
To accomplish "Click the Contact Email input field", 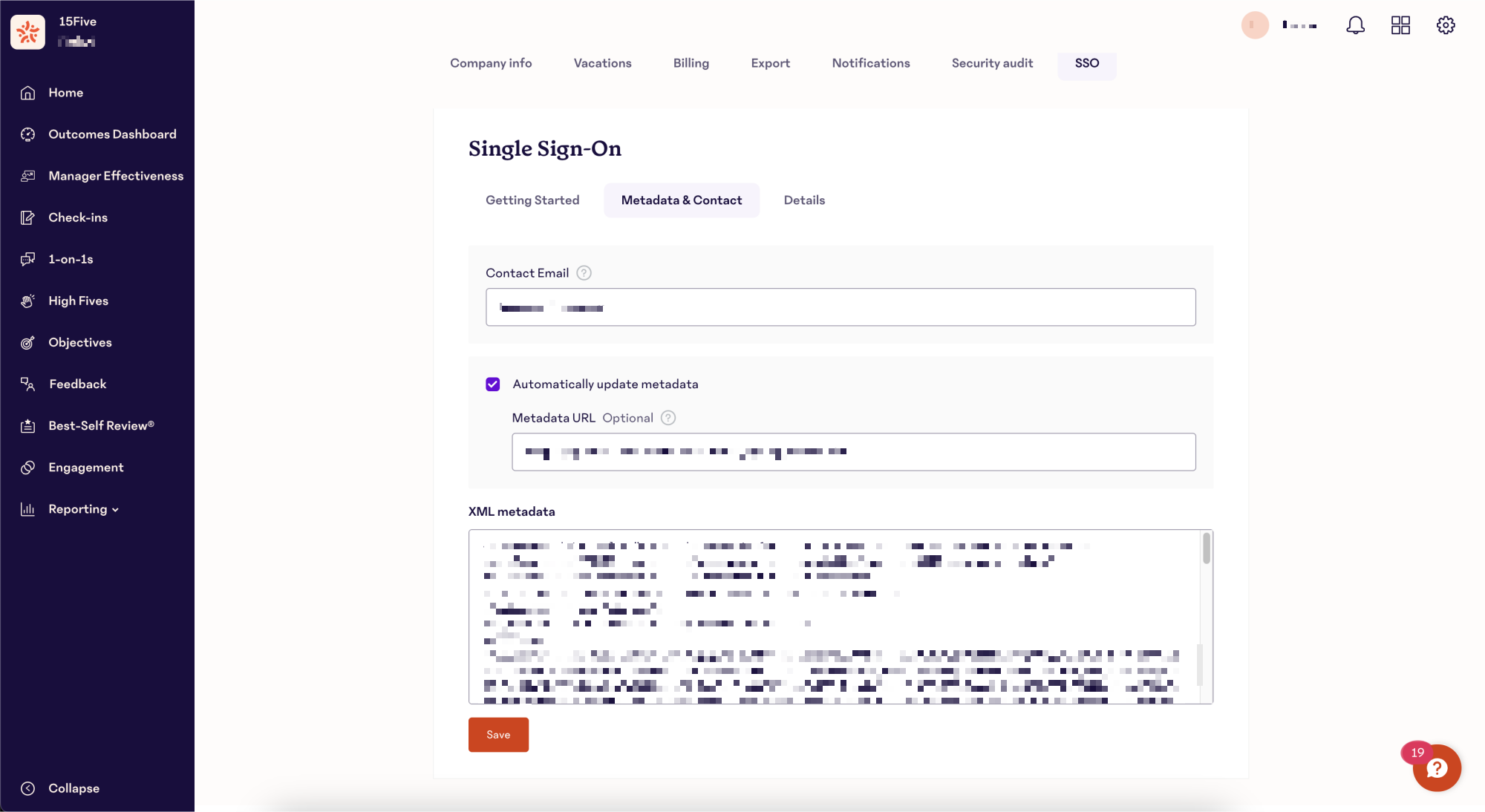I will [840, 307].
